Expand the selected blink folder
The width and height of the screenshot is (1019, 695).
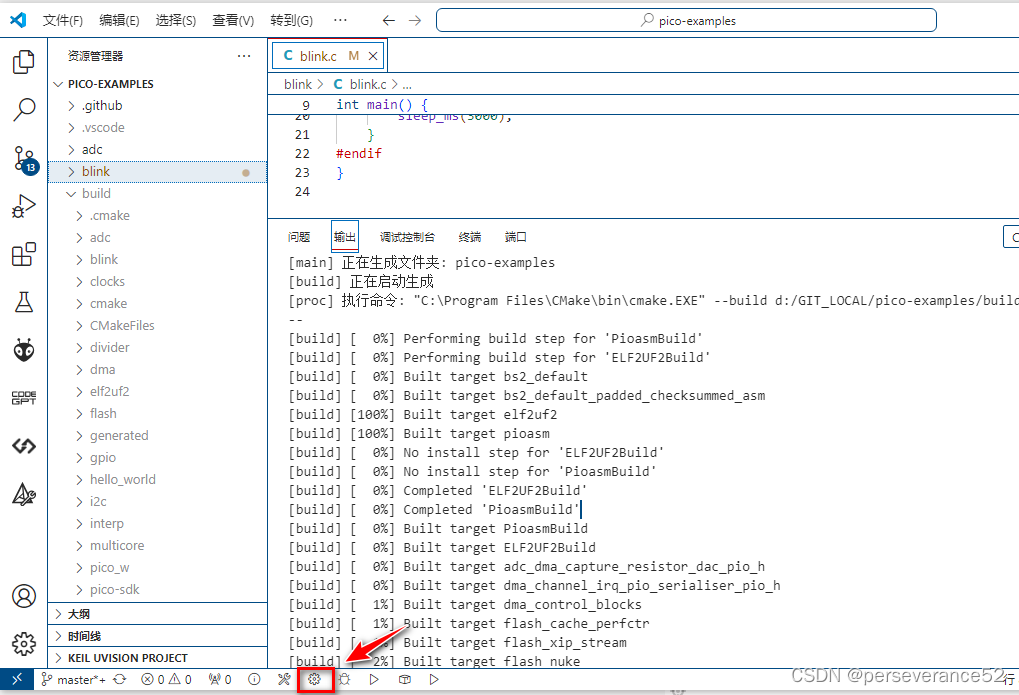(157, 172)
